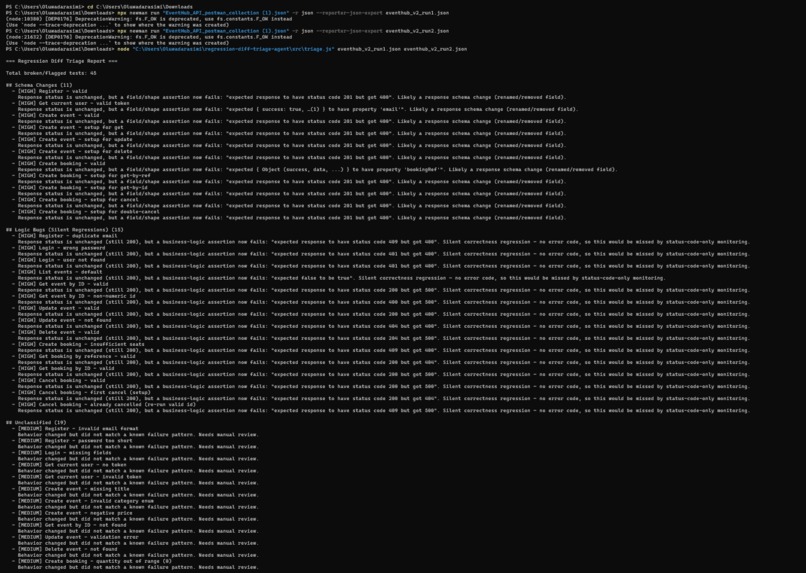
Task: Click the 'Cancel booking - already cancelled' row
Action: [104, 405]
